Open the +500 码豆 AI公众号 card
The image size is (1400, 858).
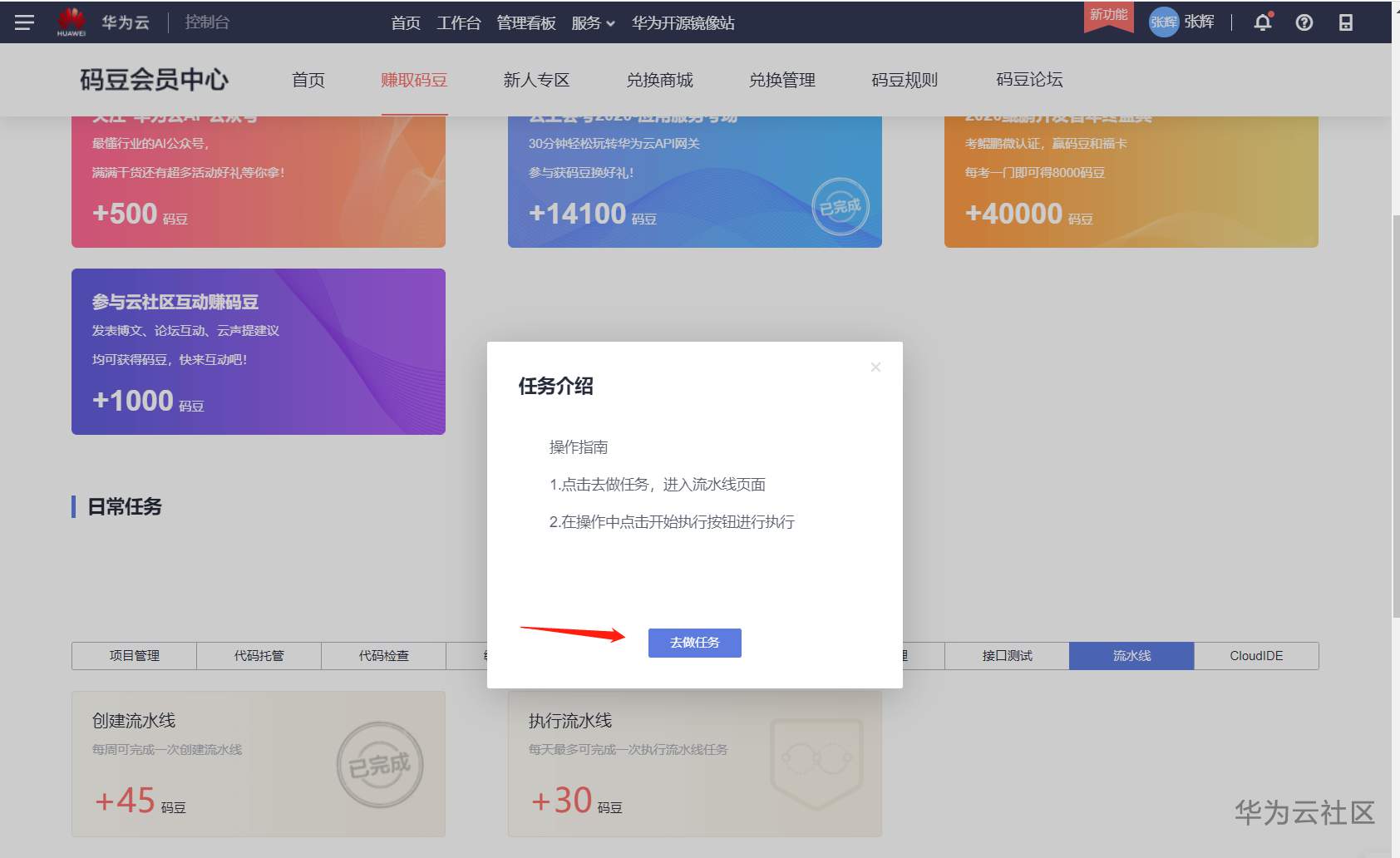[259, 182]
